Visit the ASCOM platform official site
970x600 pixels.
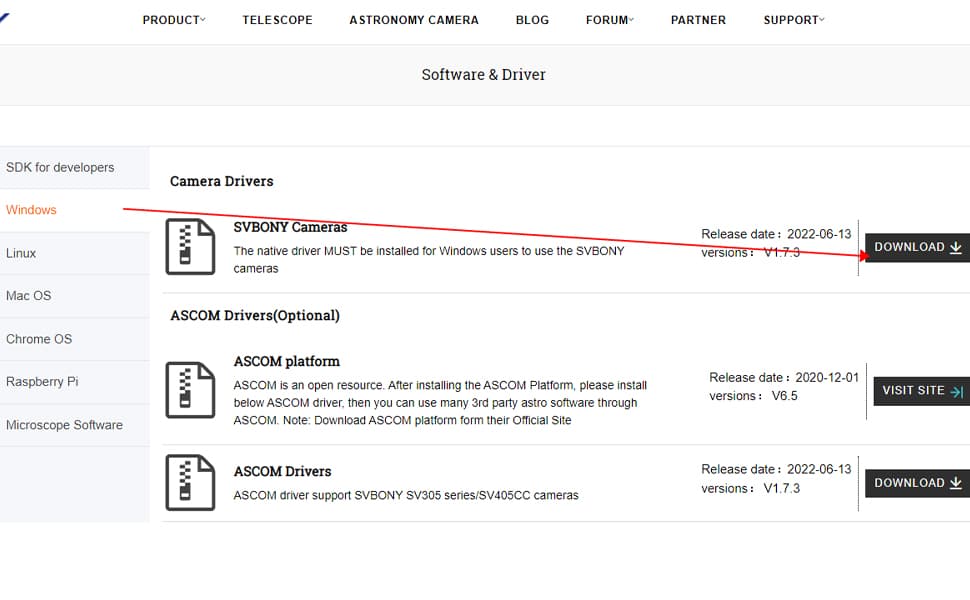pyautogui.click(x=921, y=391)
